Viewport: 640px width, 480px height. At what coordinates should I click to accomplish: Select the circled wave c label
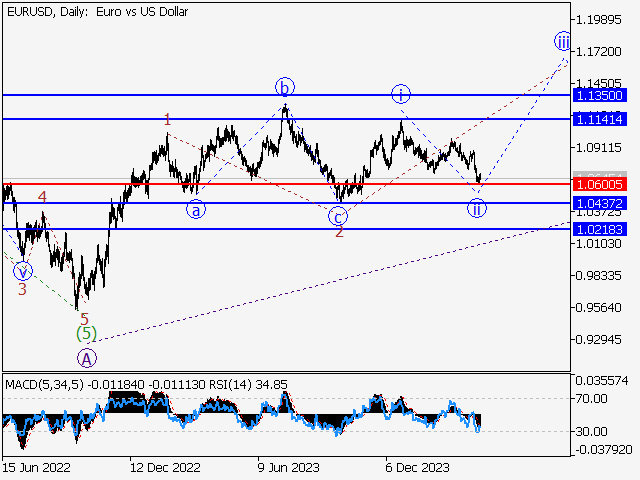(338, 217)
